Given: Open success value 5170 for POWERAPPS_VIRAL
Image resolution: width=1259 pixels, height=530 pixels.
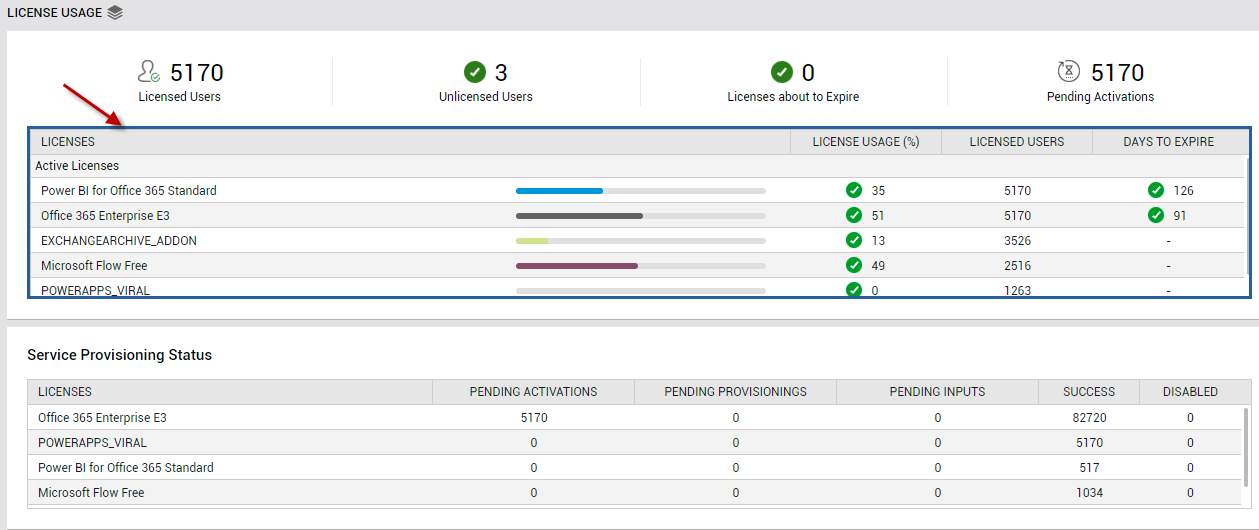Looking at the screenshot, I should pos(1089,442).
